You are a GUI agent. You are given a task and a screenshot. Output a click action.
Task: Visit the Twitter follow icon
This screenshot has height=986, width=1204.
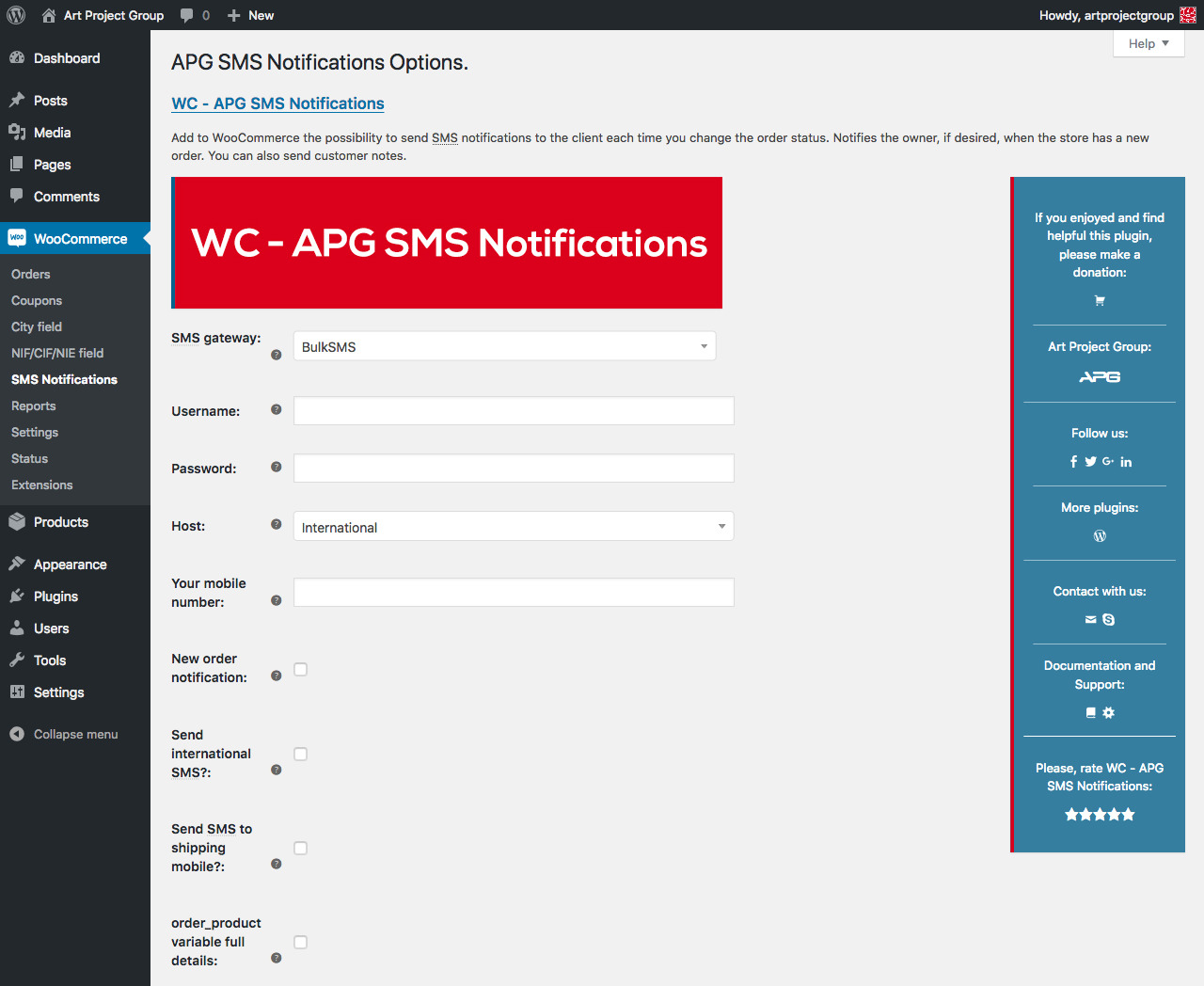[1090, 462]
